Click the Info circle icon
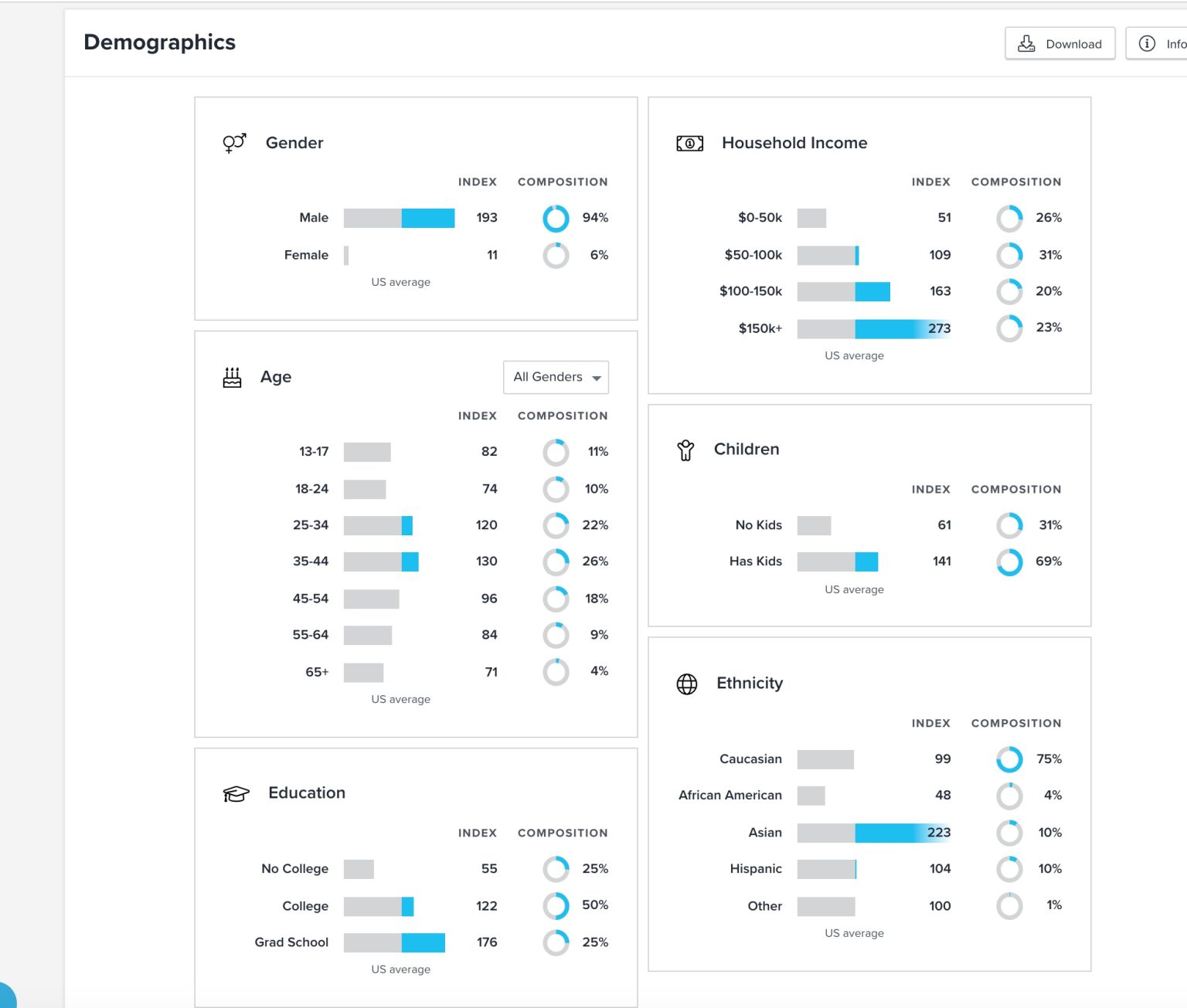1187x1008 pixels. (1147, 44)
